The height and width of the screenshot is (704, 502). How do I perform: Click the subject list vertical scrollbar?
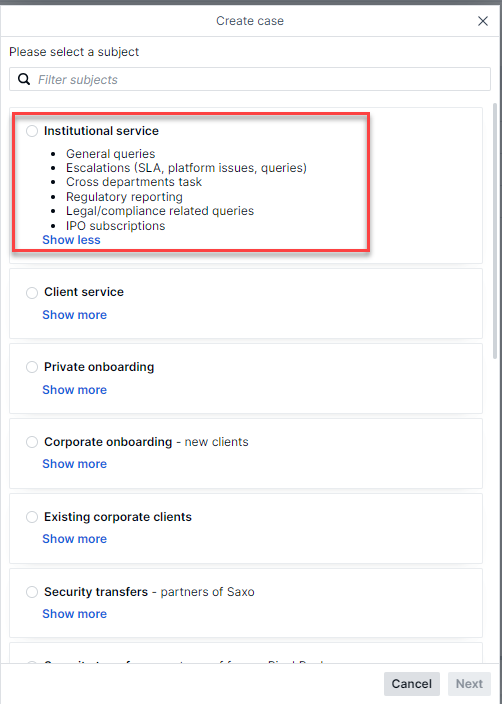495,231
